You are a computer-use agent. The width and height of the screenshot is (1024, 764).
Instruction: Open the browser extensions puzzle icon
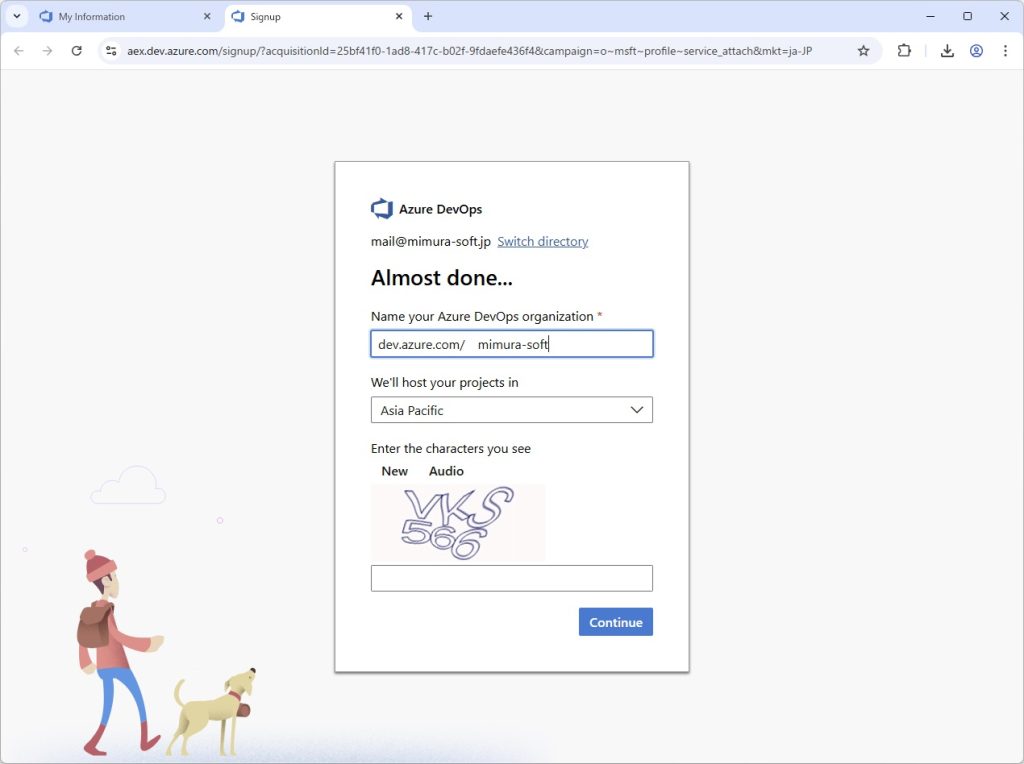pos(904,51)
